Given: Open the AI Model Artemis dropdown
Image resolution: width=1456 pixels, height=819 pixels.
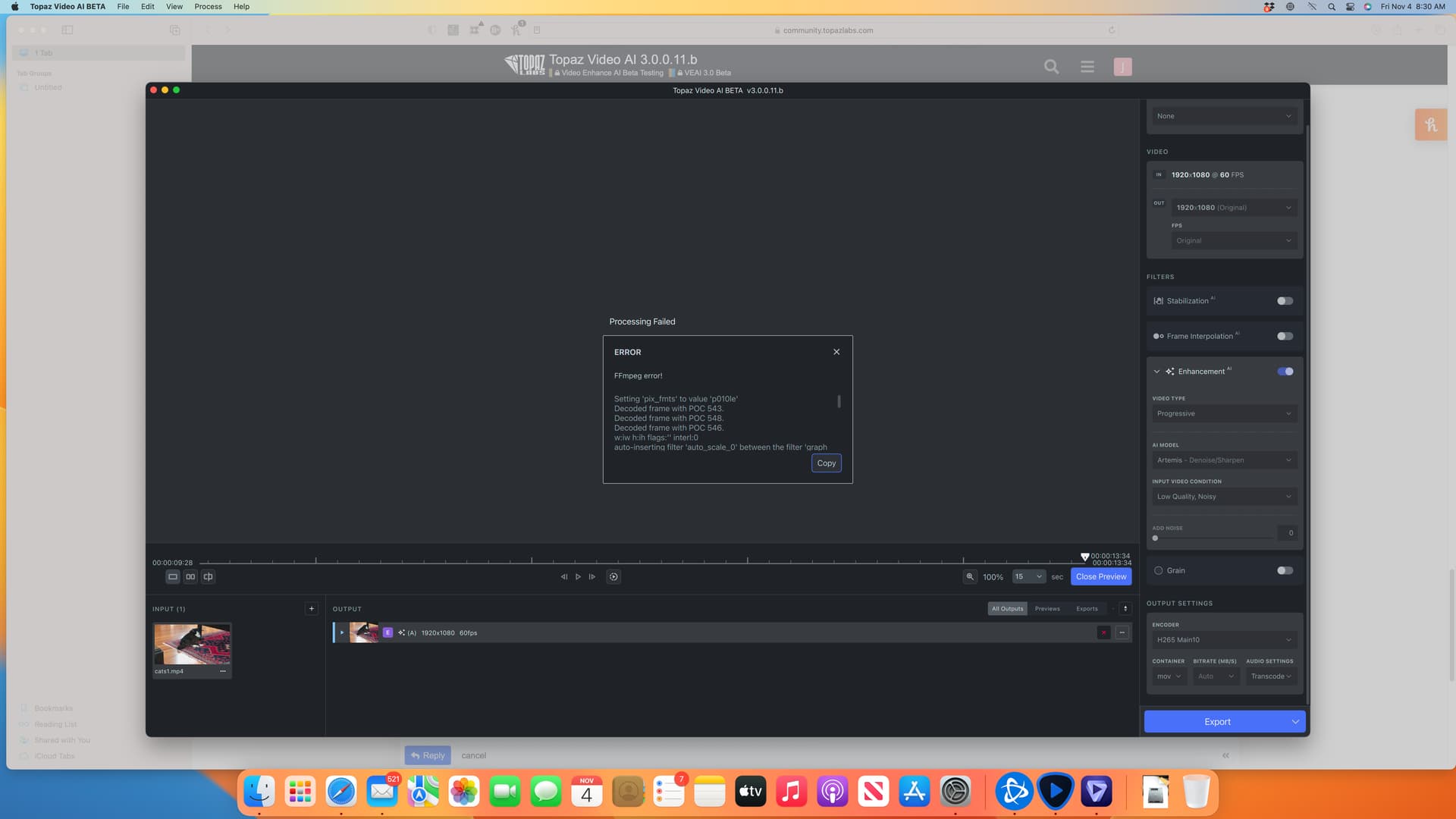Looking at the screenshot, I should [x=1223, y=460].
